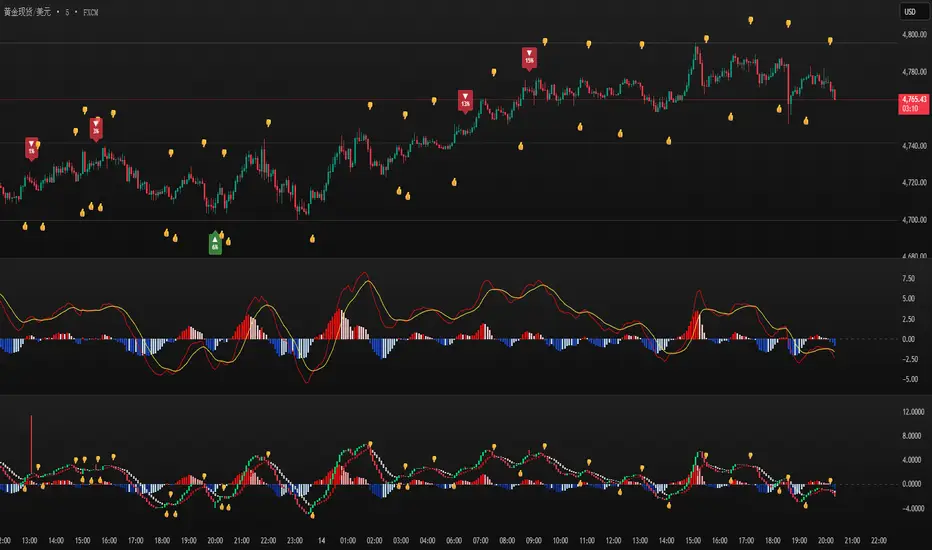Click the 4,700.00 price scale label

(914, 219)
